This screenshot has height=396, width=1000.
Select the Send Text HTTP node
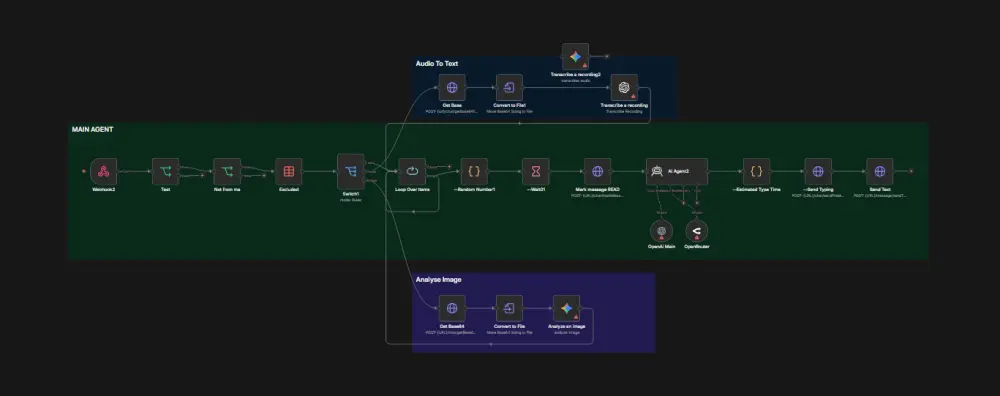click(880, 172)
